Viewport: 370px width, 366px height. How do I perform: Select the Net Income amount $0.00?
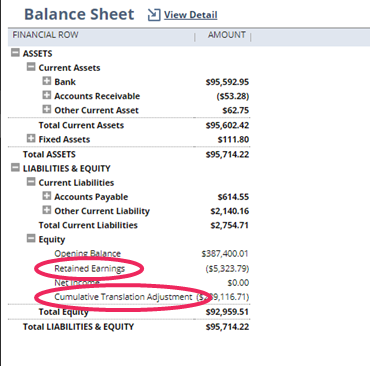tap(238, 283)
